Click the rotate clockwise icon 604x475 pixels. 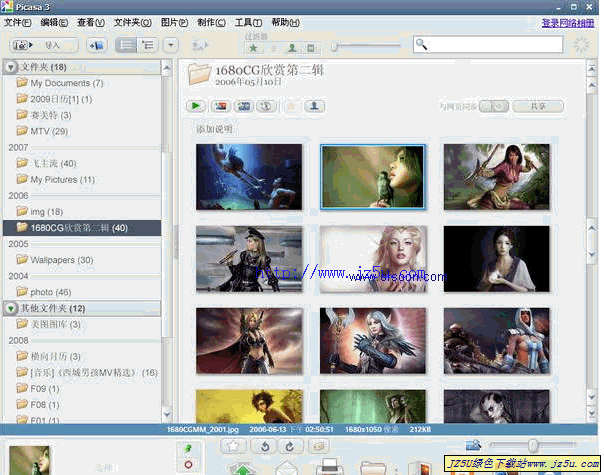(x=290, y=446)
